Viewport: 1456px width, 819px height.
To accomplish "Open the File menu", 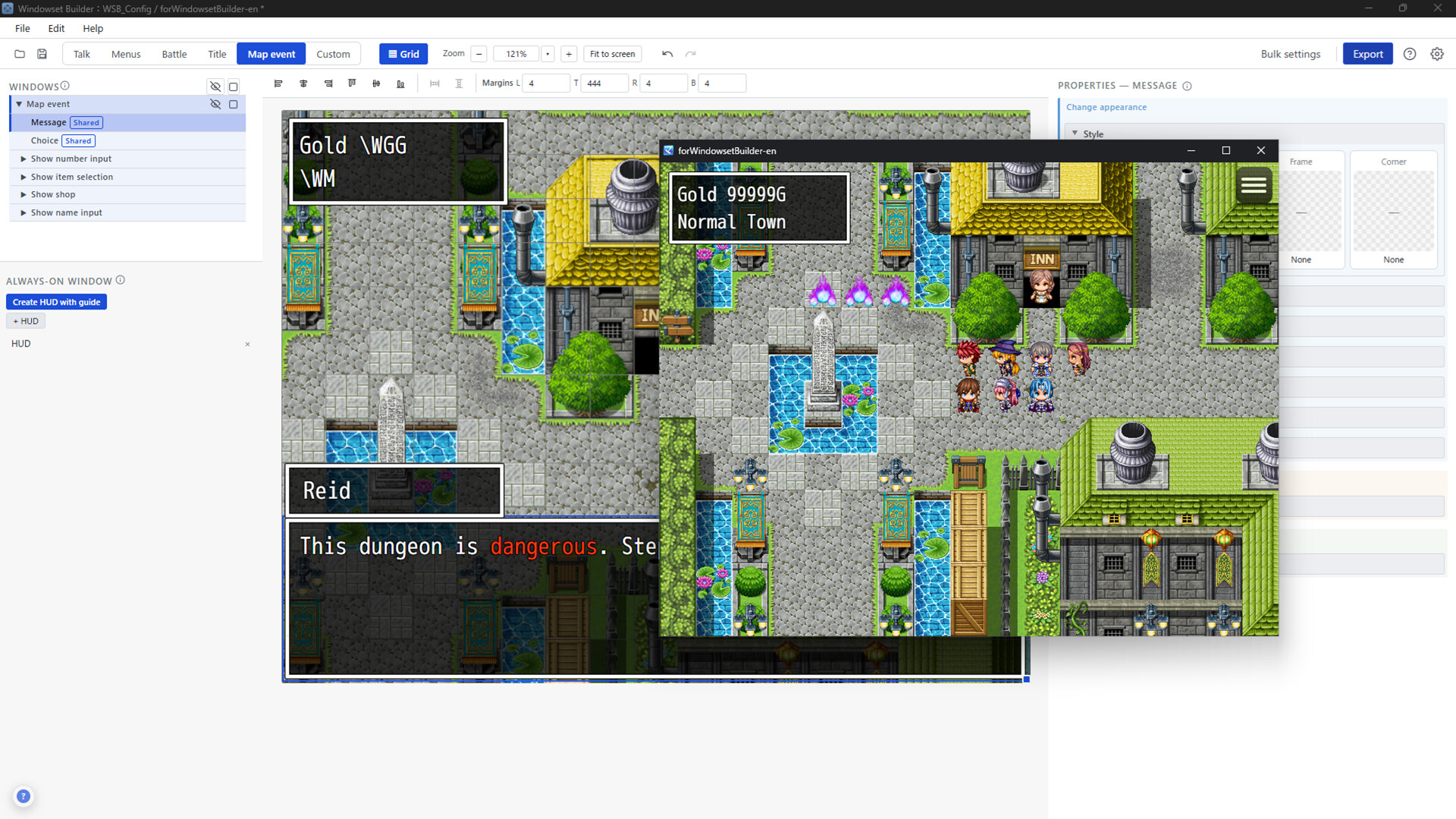I will tap(23, 28).
